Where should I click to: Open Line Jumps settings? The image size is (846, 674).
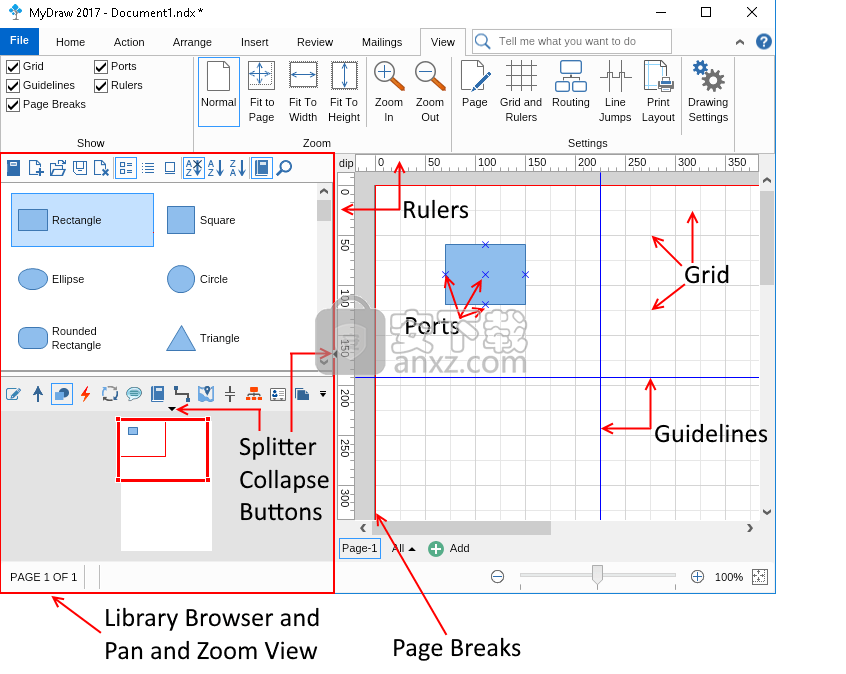coord(615,92)
